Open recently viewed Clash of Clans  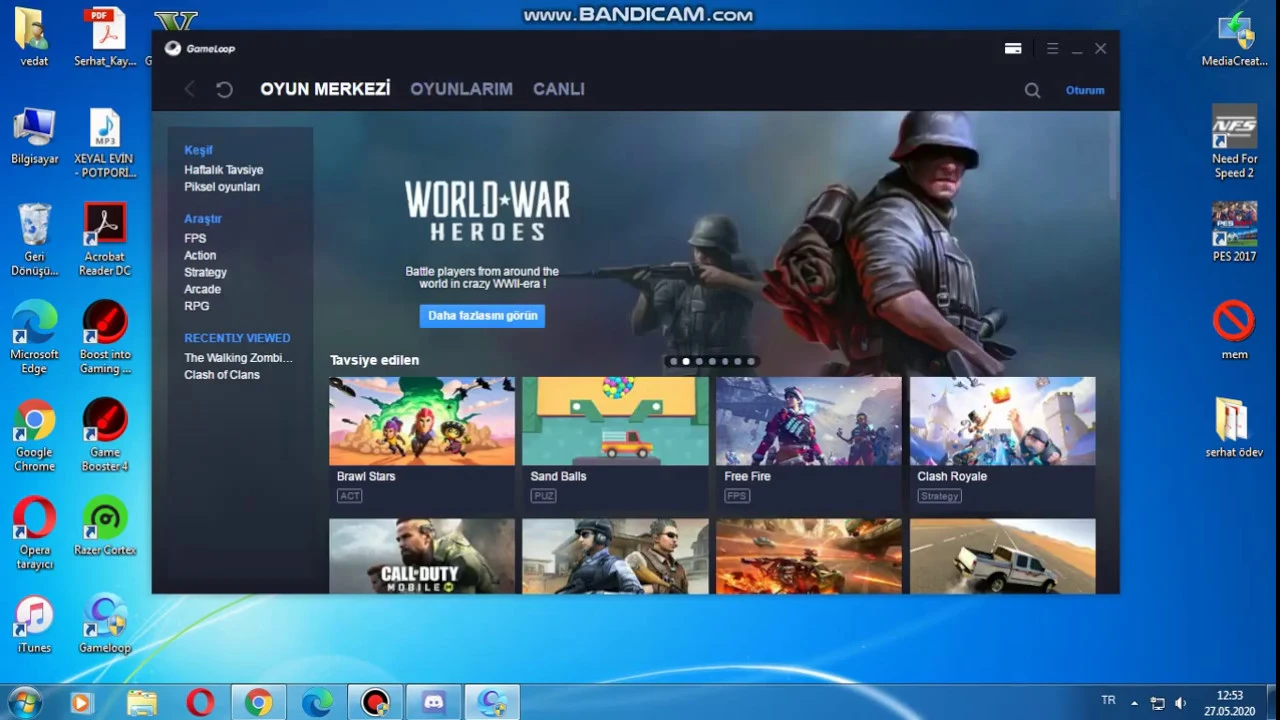point(221,375)
